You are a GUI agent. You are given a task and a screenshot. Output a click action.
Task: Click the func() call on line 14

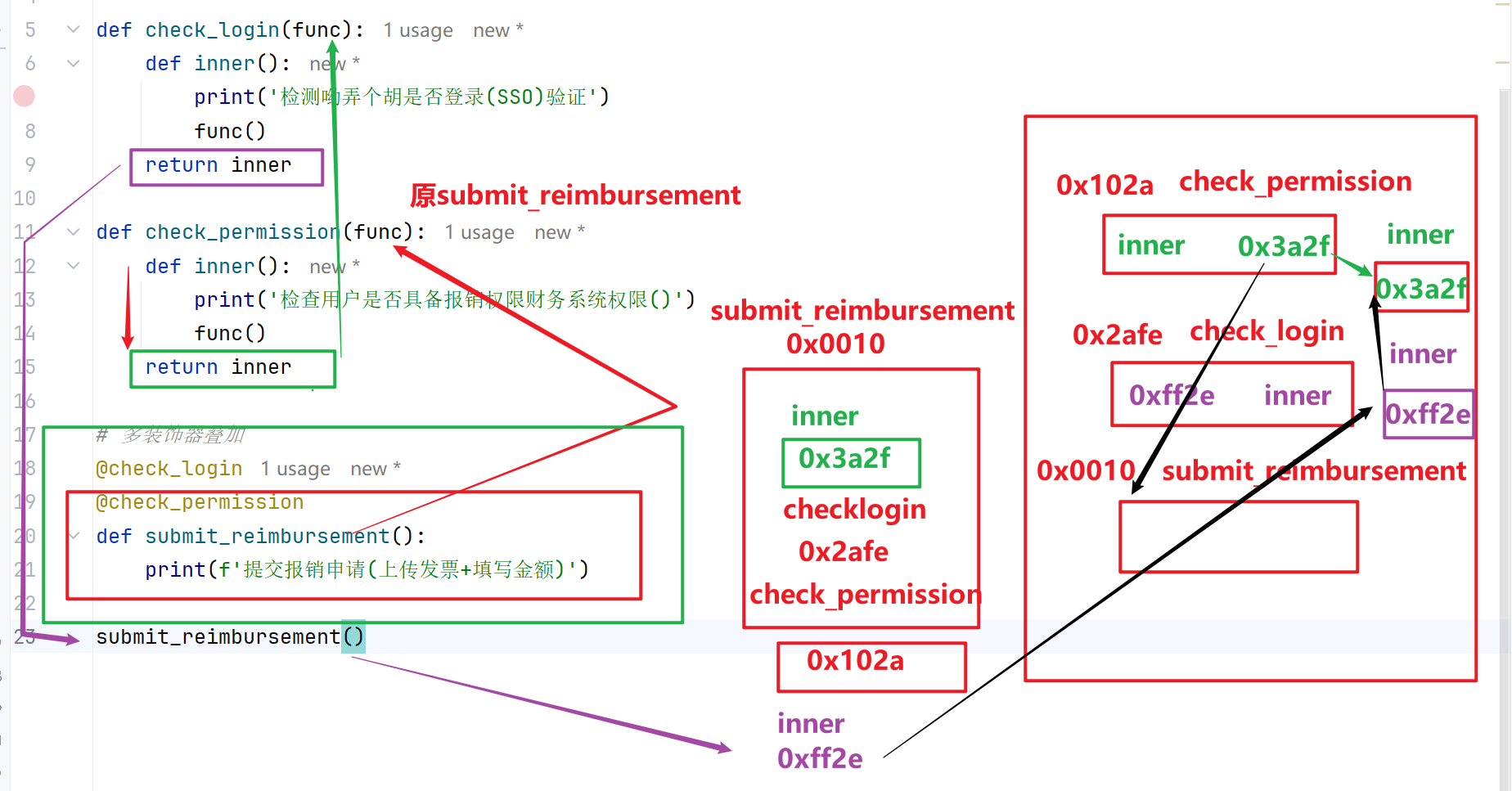(x=230, y=334)
